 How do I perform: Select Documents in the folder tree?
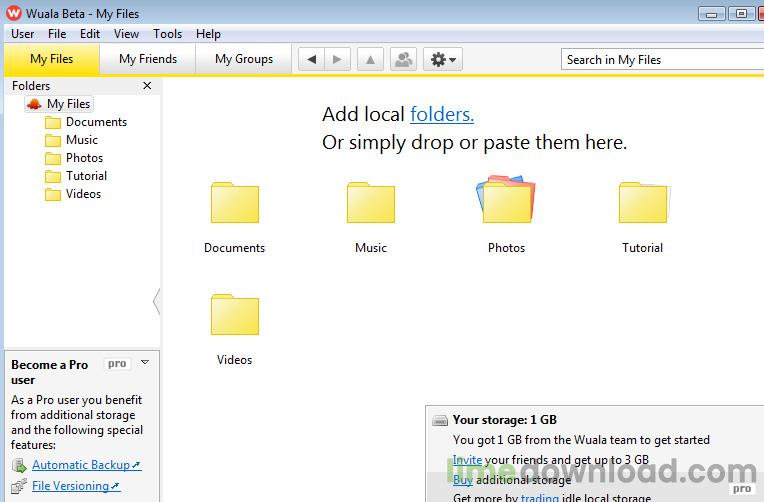tap(96, 122)
